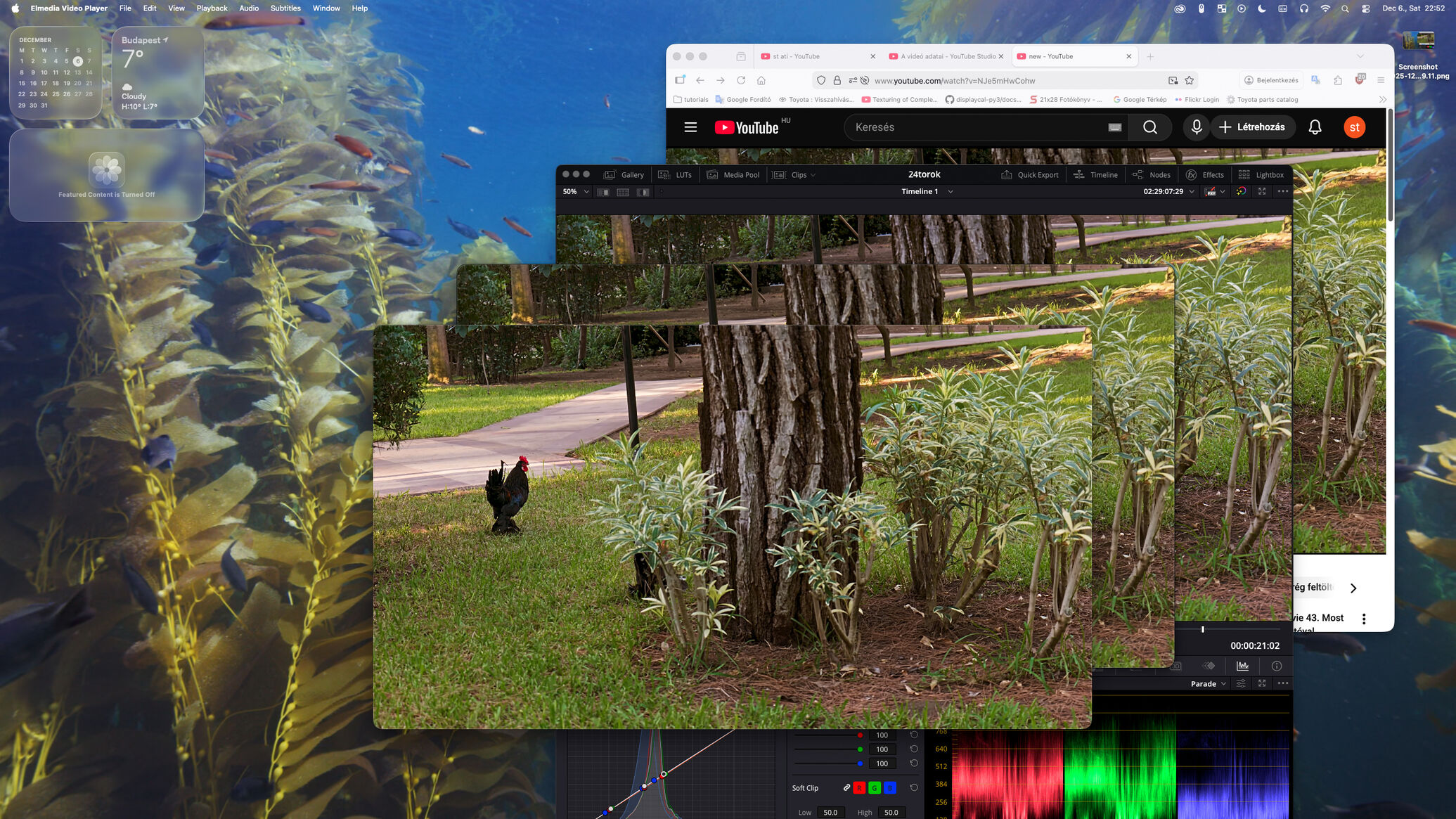Click the red gain slider handle
The image size is (1456, 819).
860,735
